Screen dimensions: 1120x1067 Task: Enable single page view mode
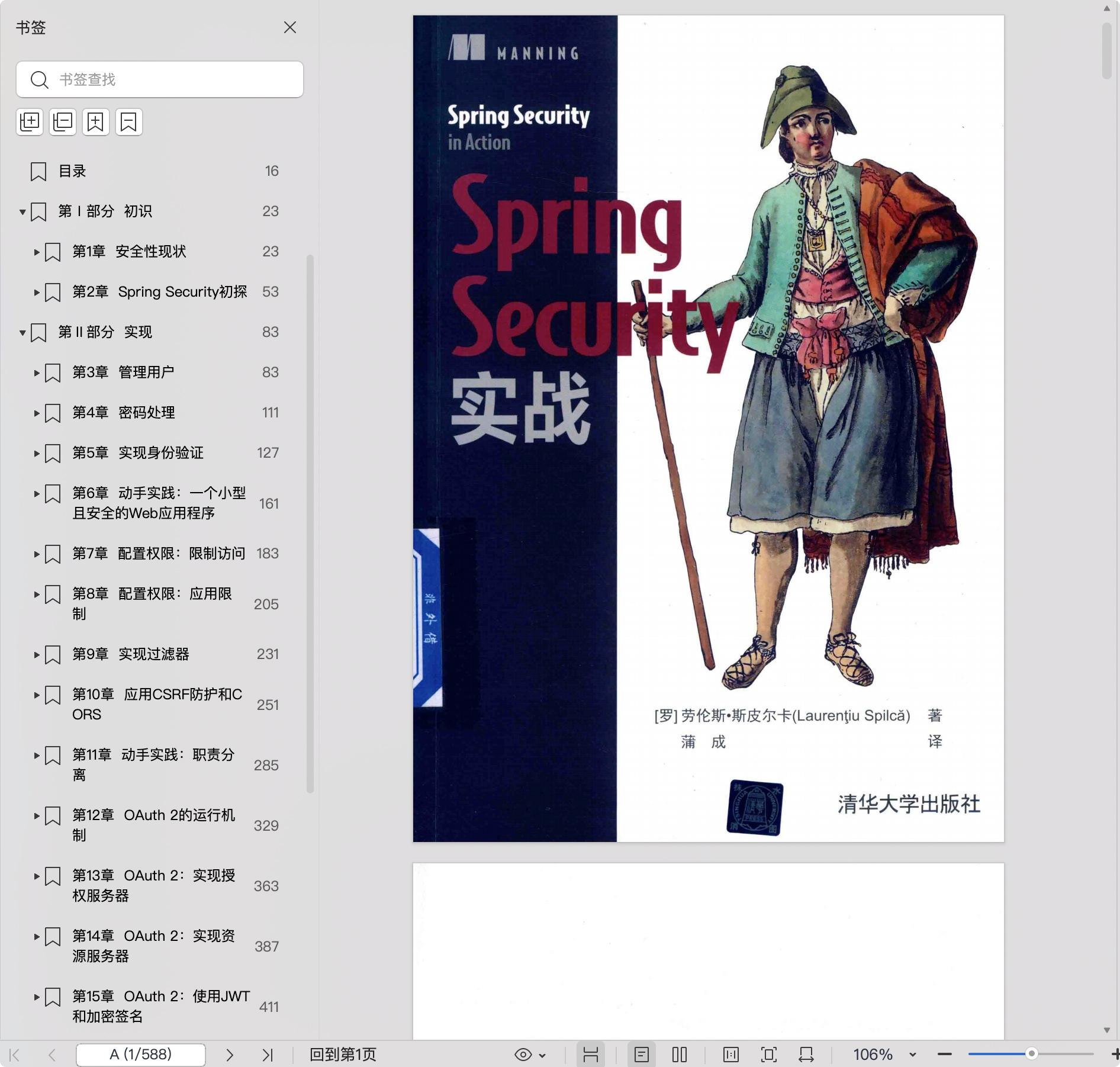[x=642, y=1055]
